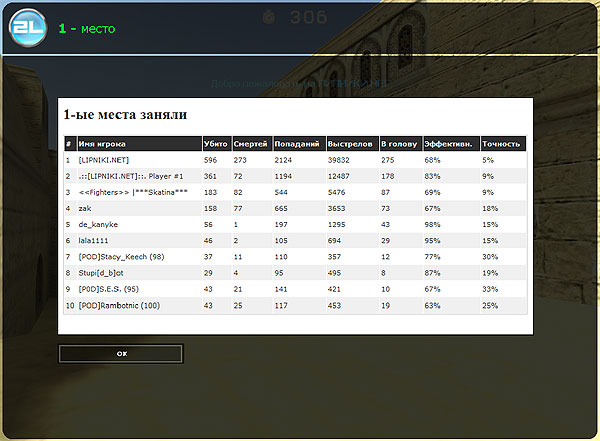The width and height of the screenshot is (600, 441).
Task: Sort by the 'Убито' column header
Action: [214, 144]
